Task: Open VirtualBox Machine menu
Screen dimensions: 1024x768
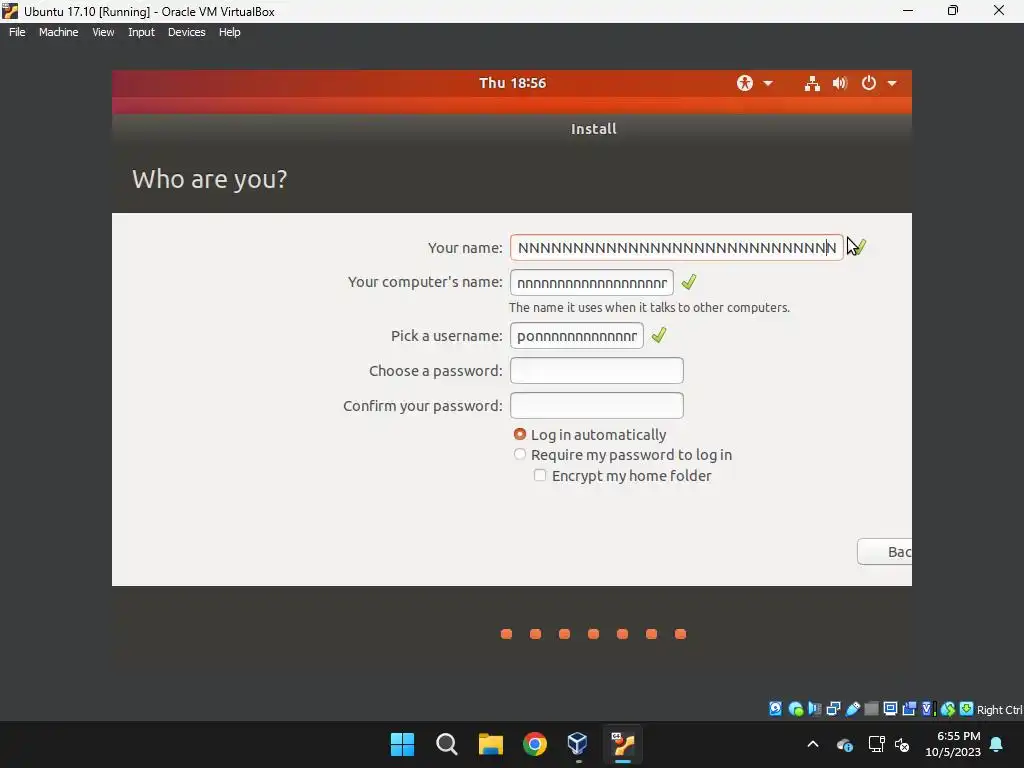Action: coord(59,32)
